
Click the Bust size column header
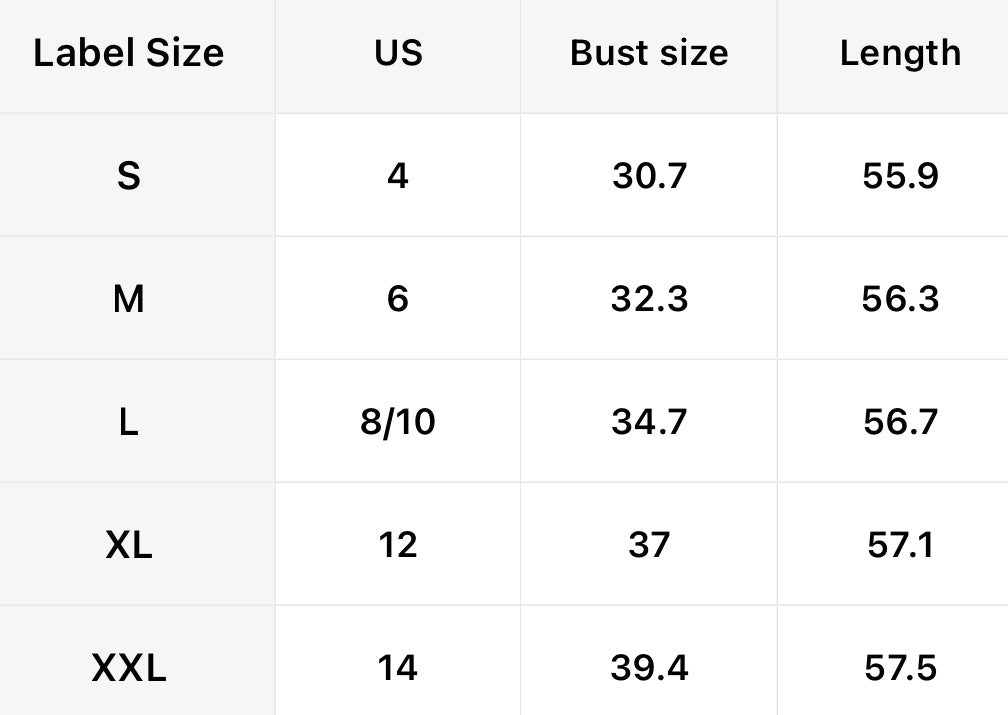pyautogui.click(x=649, y=53)
